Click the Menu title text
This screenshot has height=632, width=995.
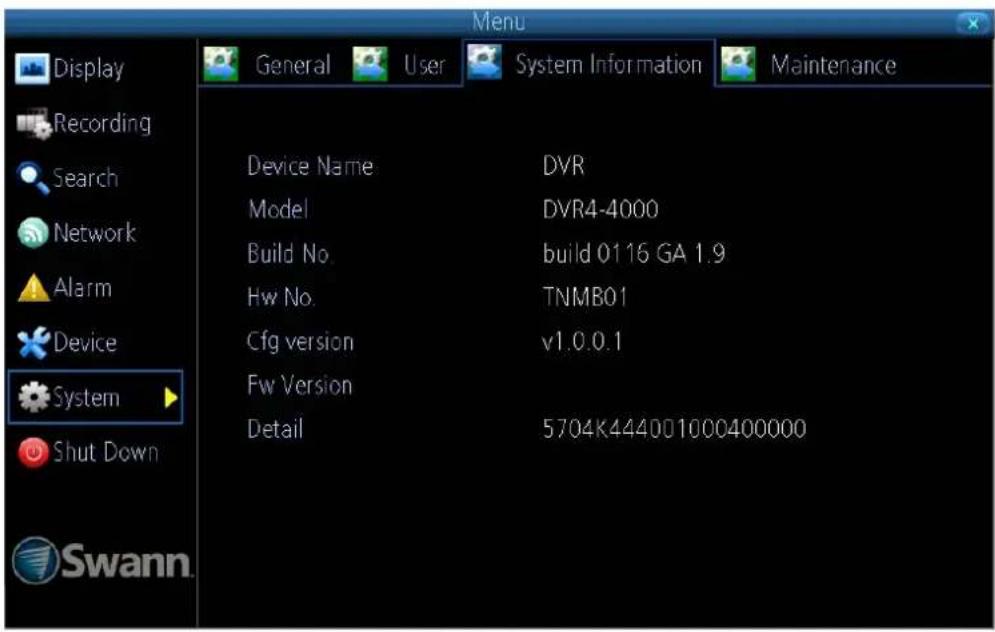point(499,22)
